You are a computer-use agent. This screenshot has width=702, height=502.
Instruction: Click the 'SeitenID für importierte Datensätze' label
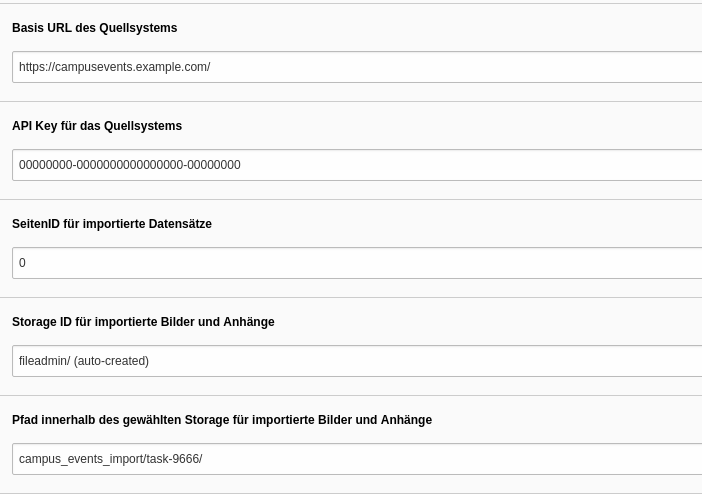click(x=112, y=224)
